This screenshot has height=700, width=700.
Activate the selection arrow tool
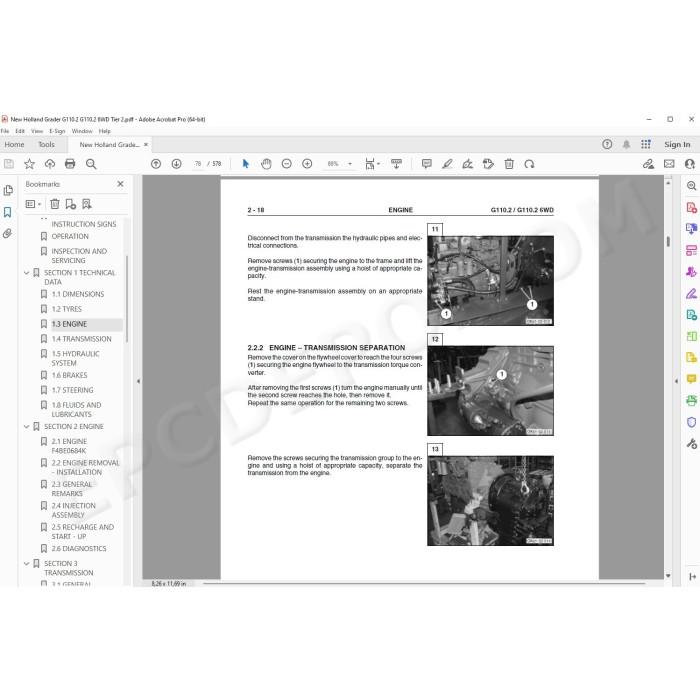[x=246, y=164]
